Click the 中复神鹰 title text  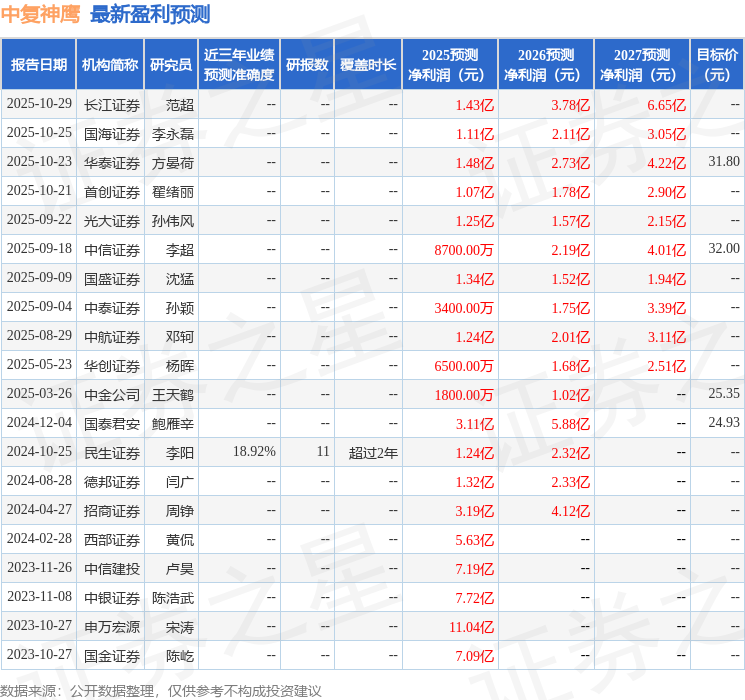tap(40, 14)
